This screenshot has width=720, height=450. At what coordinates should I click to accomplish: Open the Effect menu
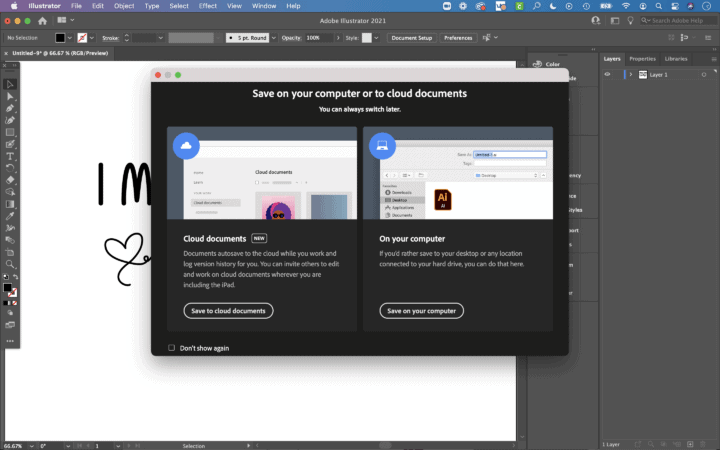tap(208, 6)
